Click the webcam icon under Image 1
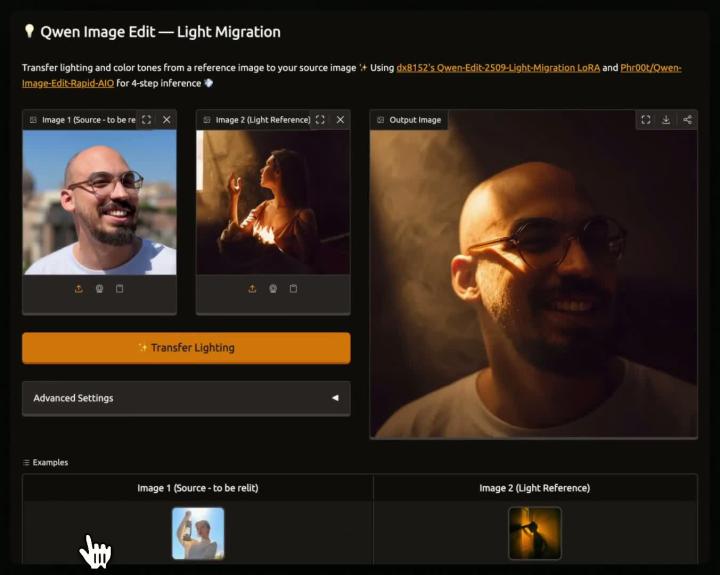720x575 pixels. point(99,289)
